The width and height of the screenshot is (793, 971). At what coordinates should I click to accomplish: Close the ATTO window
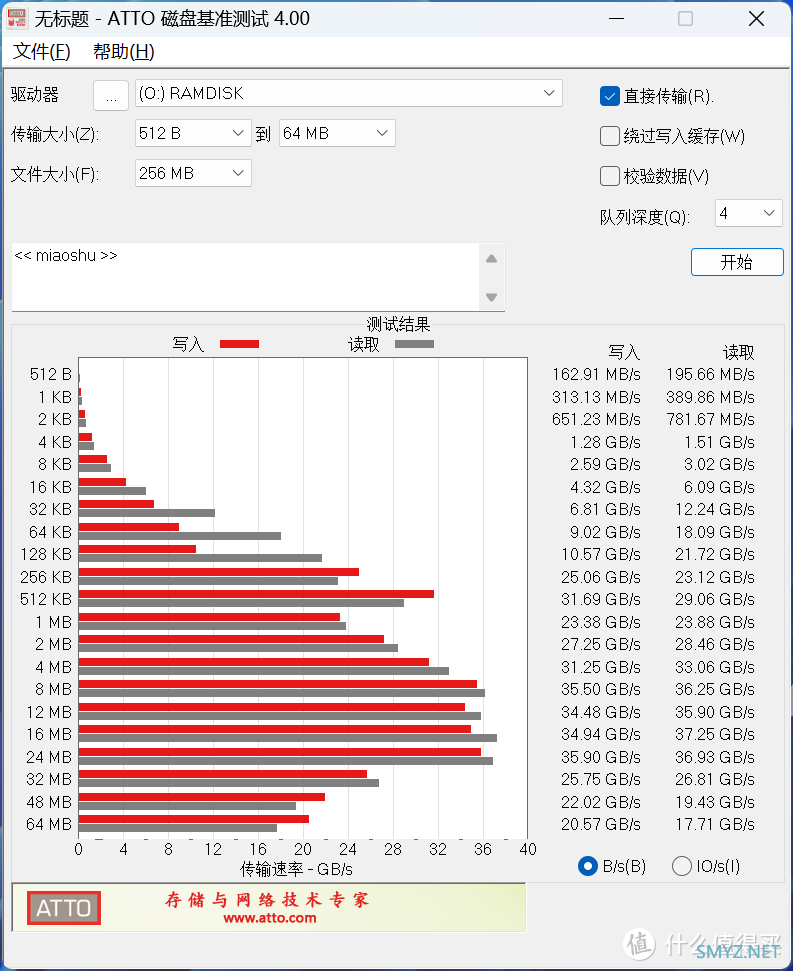tap(756, 19)
